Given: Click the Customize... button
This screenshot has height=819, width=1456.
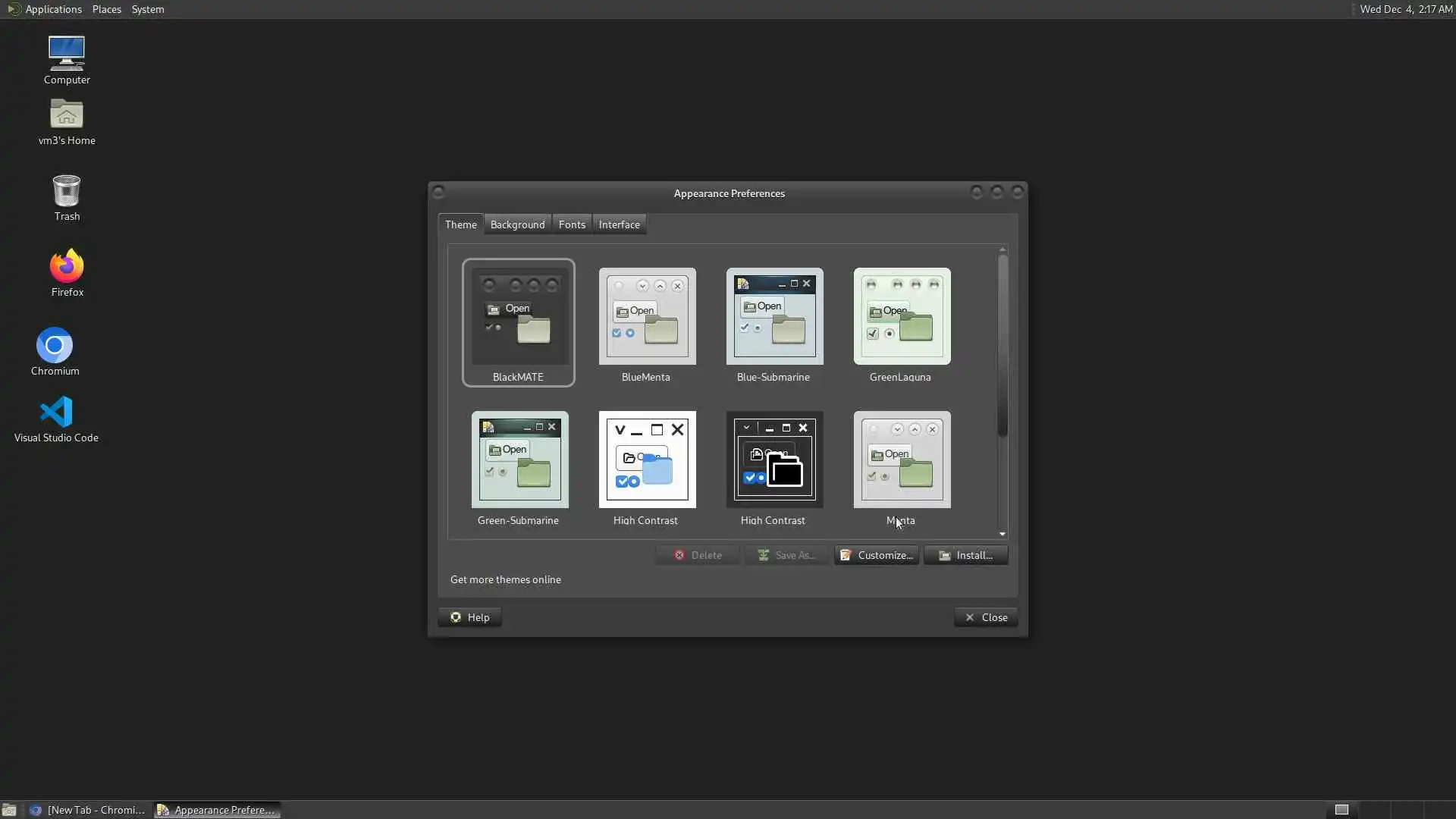Looking at the screenshot, I should pyautogui.click(x=877, y=555).
